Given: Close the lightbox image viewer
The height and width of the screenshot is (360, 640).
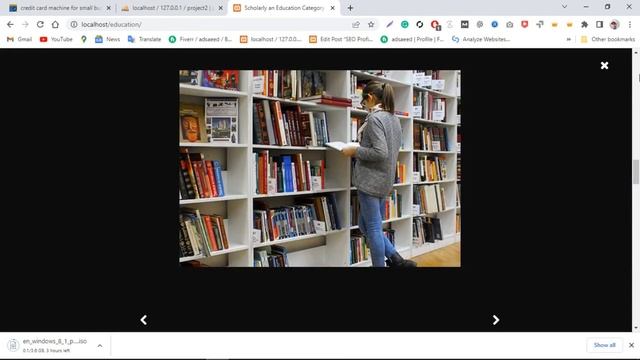Looking at the screenshot, I should click(x=604, y=65).
